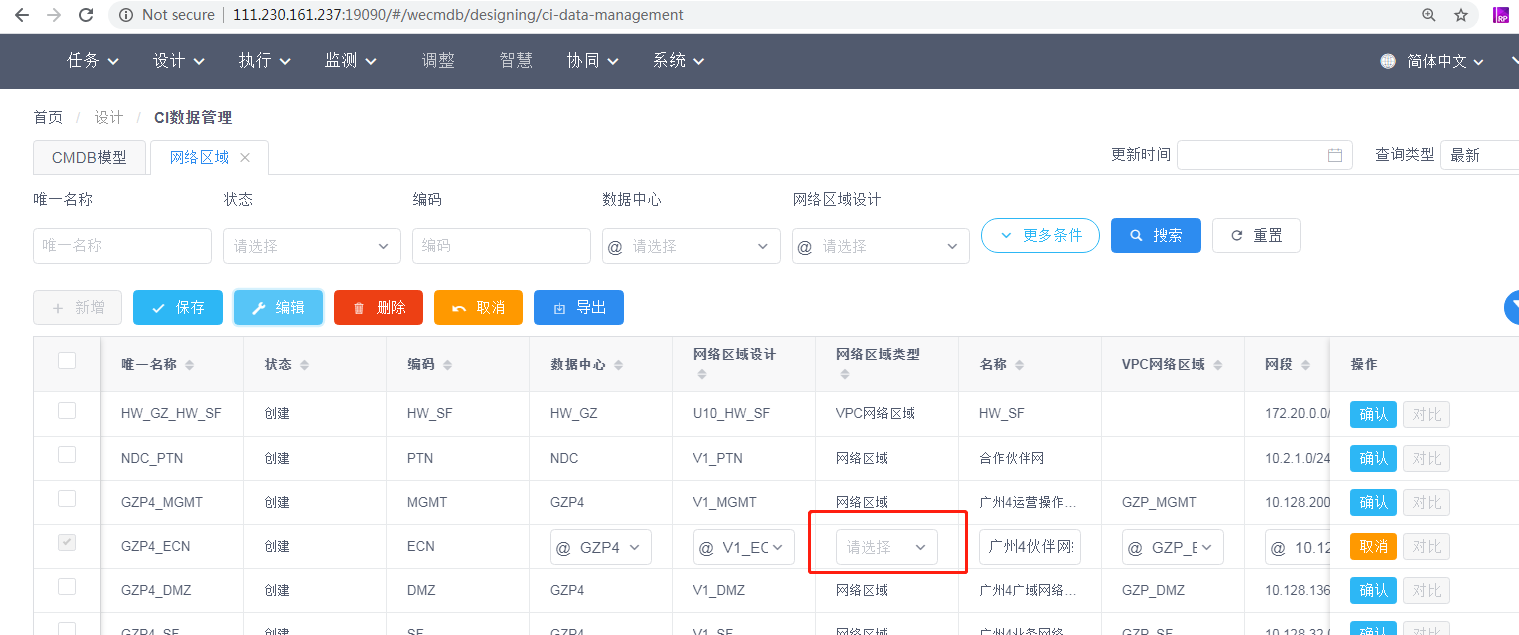Viewport: 1519px width, 635px height.
Task: Open the highlighted 请选择 dropdown in red box
Action: pos(886,546)
